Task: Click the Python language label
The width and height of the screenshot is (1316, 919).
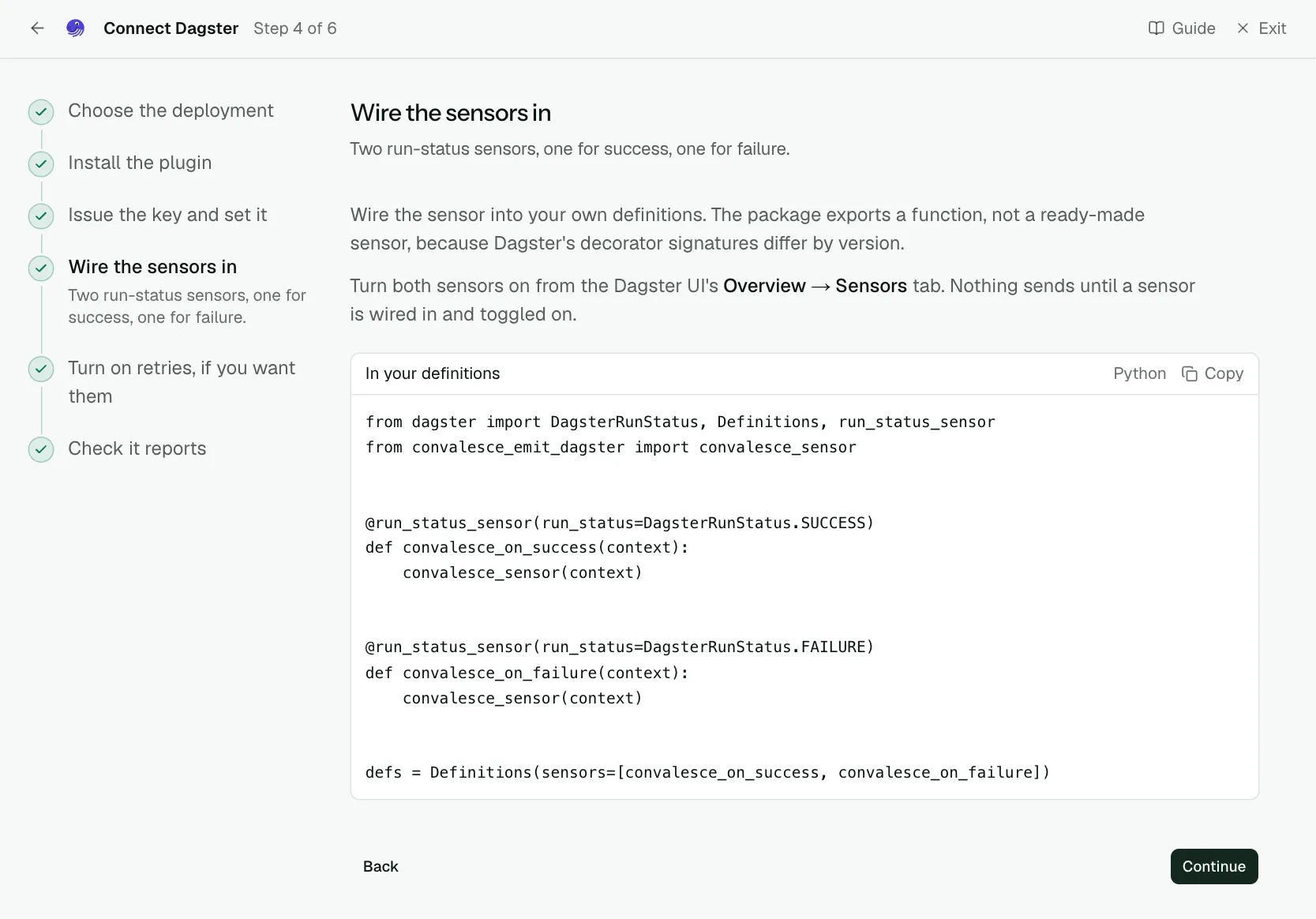Action: tap(1139, 373)
